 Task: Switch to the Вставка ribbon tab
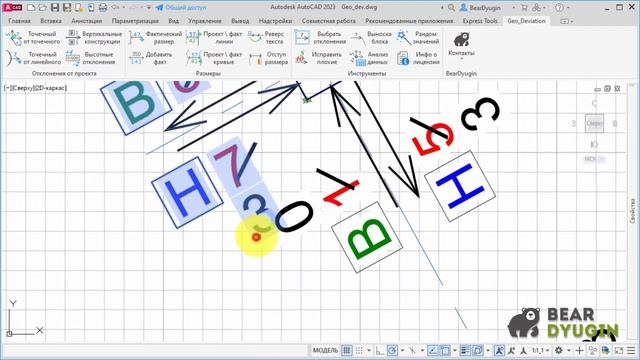[51, 21]
